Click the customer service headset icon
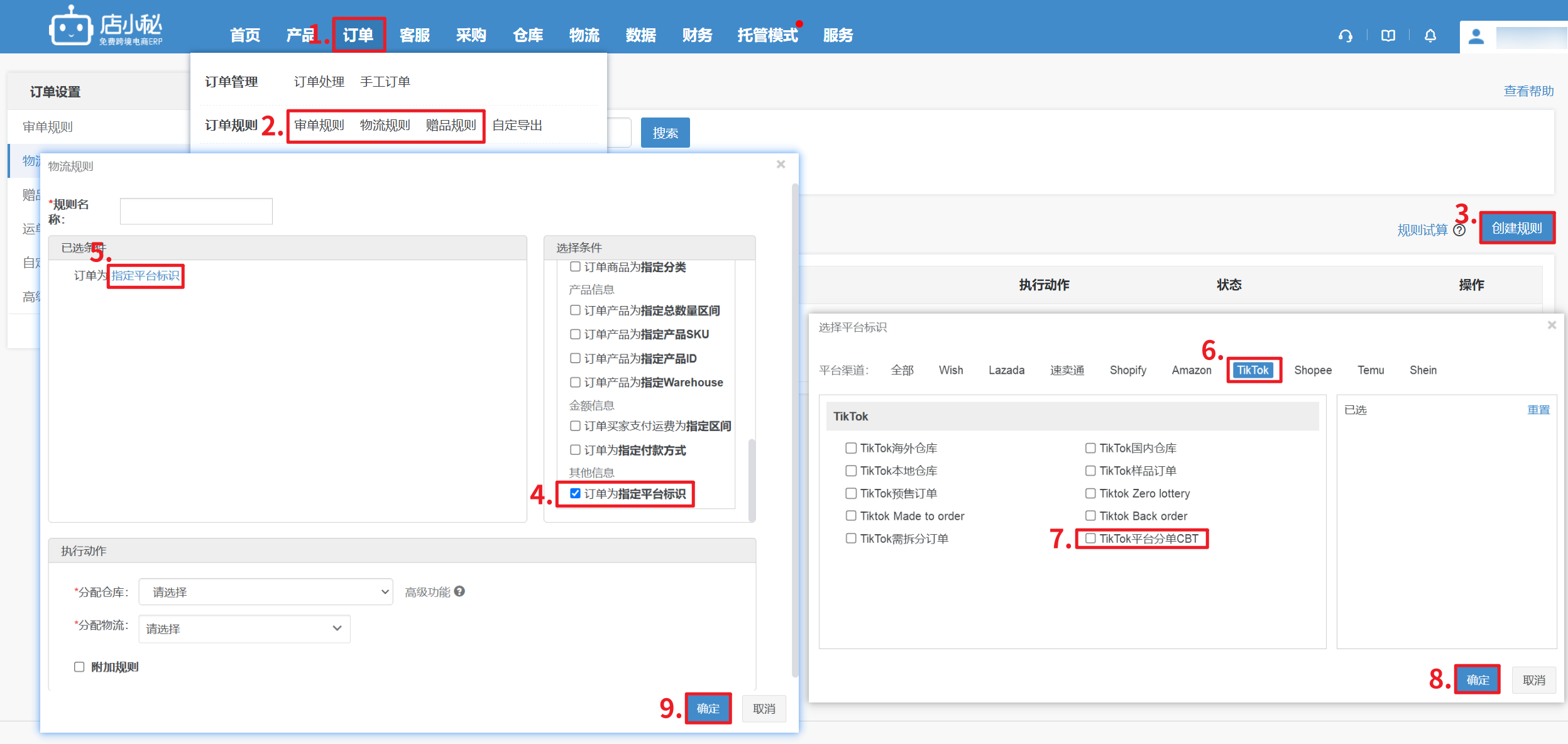The height and width of the screenshot is (744, 1568). tap(1346, 36)
